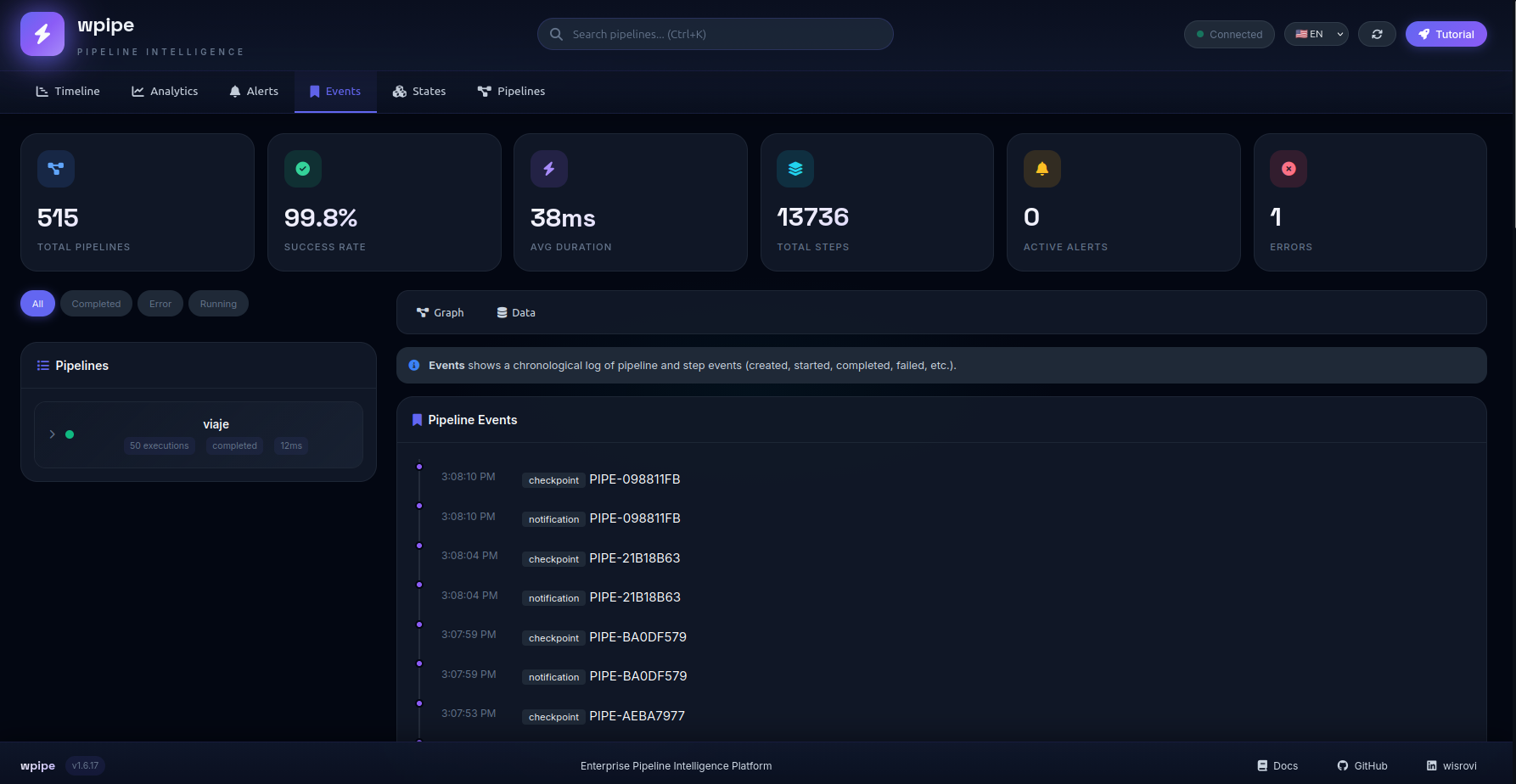Open the GitHub link in the footer

(1362, 765)
